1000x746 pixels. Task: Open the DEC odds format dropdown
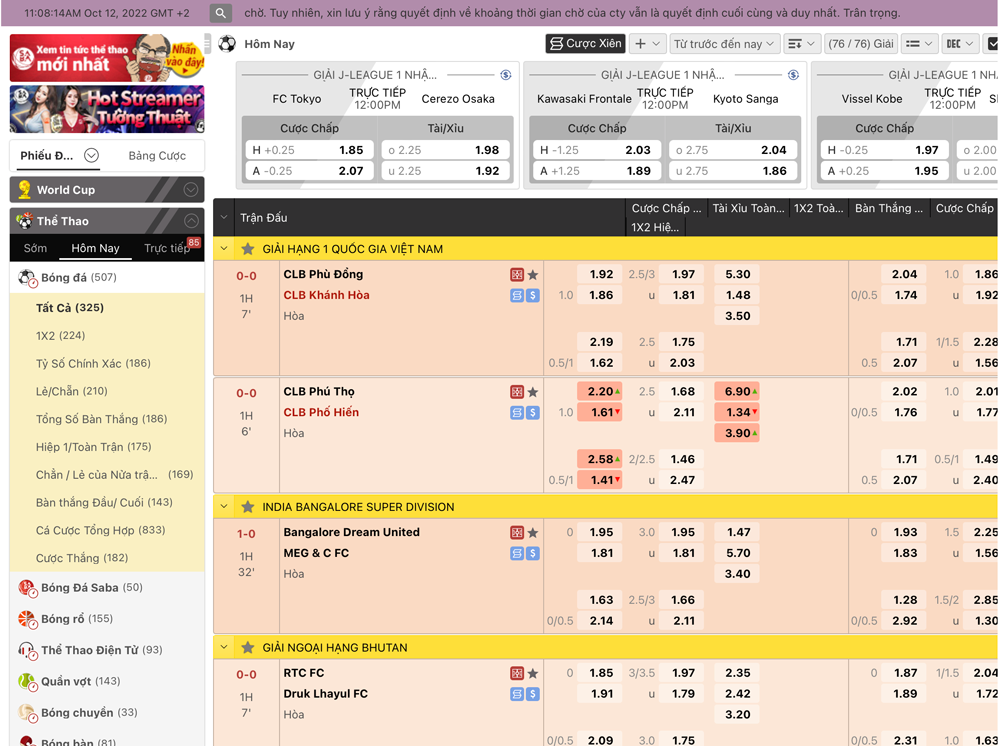coord(960,44)
